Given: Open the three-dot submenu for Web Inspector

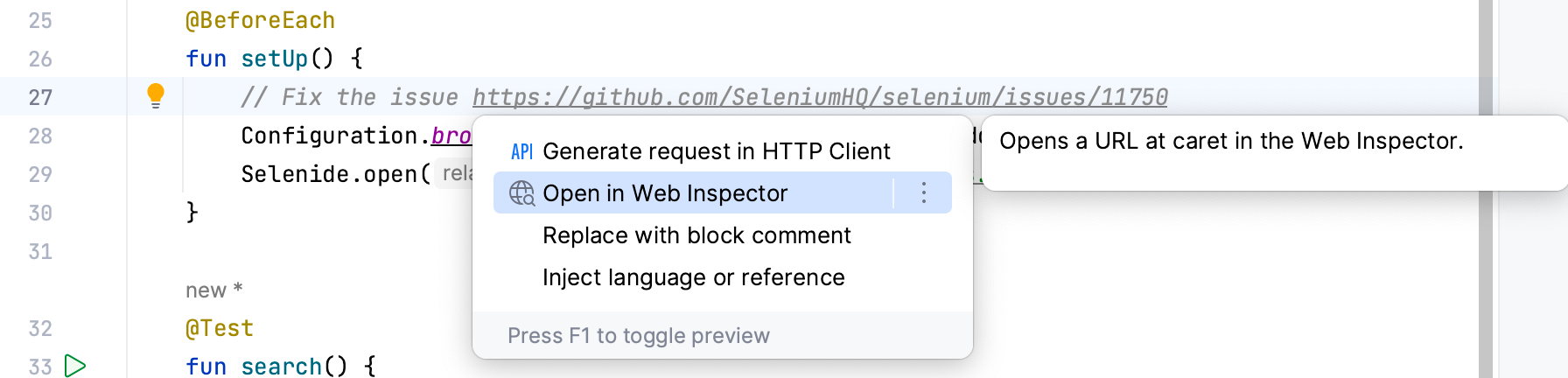Looking at the screenshot, I should [923, 192].
